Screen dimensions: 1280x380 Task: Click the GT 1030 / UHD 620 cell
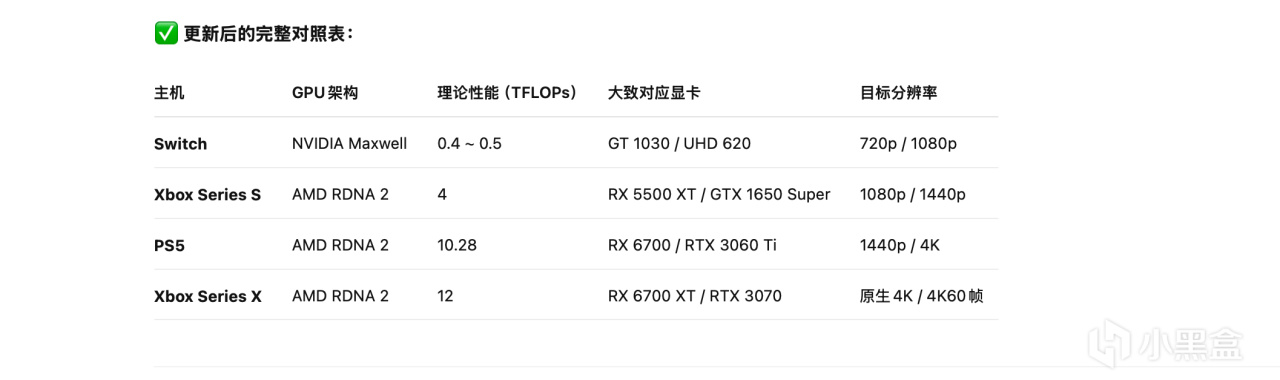coord(679,143)
